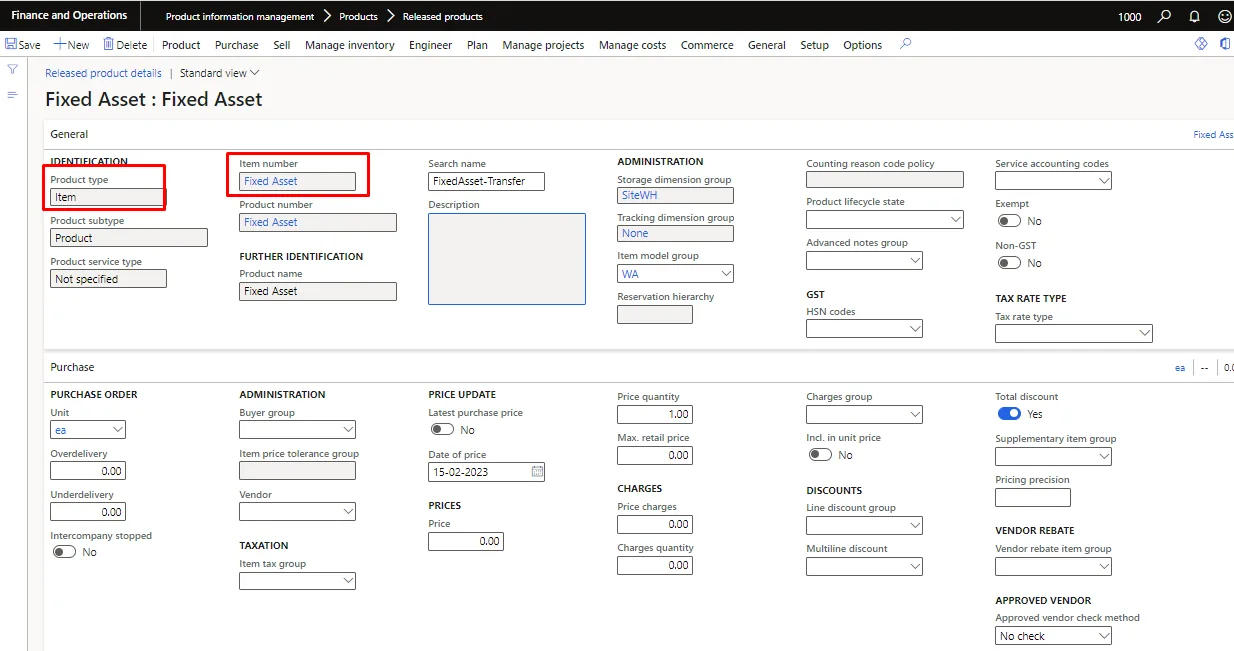Open the search magnifier in top bar
Viewport: 1234px width, 651px height.
[x=1164, y=16]
